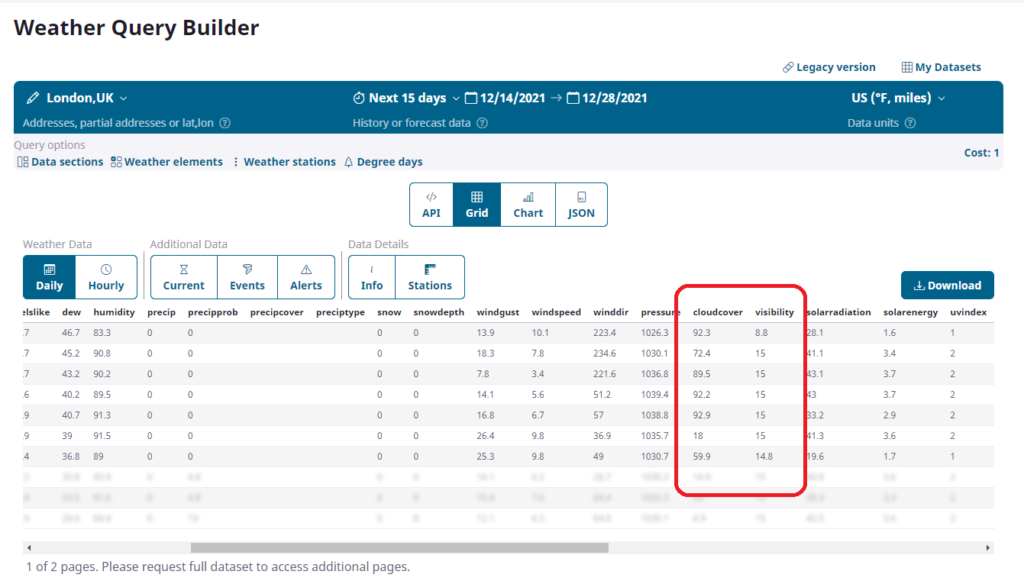Open Data sections query option
This screenshot has width=1024, height=581.
(x=60, y=162)
